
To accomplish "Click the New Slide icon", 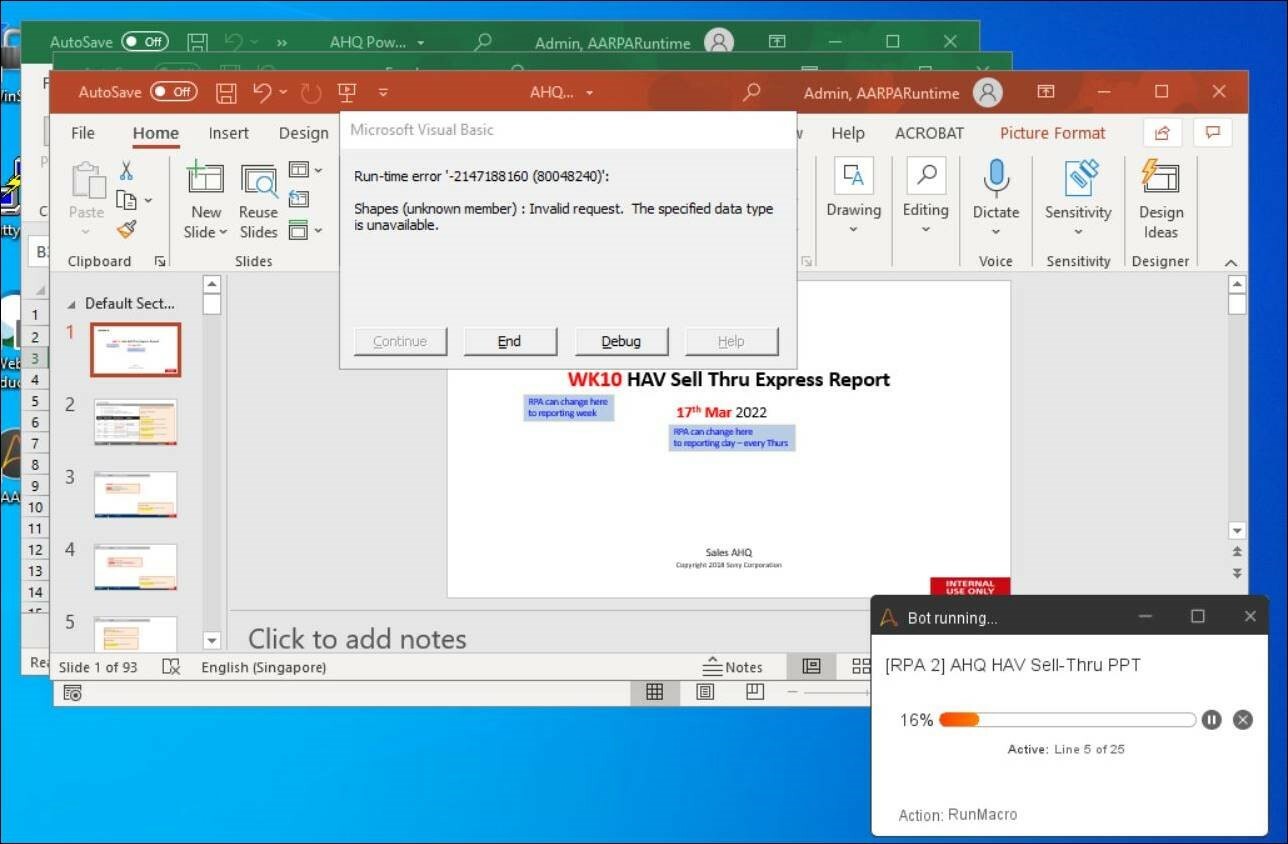I will [x=205, y=178].
